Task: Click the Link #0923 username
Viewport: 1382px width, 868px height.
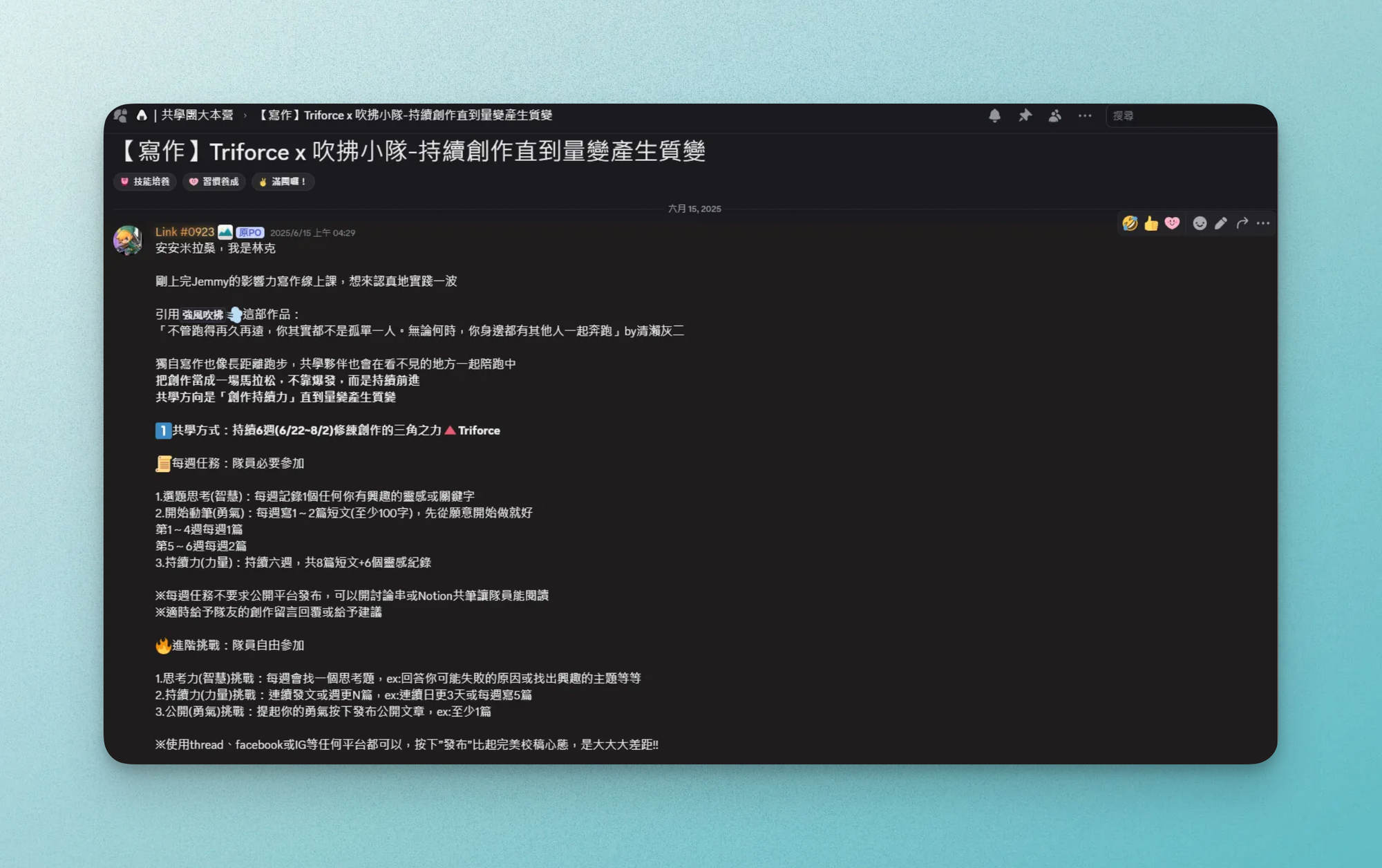Action: click(x=184, y=232)
